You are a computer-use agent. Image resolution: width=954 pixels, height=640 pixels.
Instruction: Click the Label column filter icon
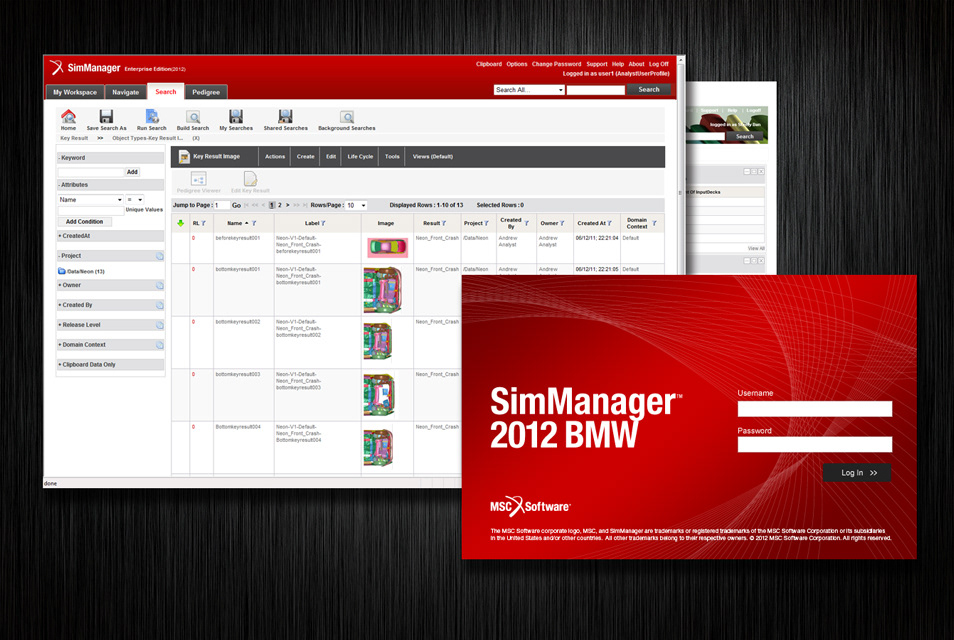tap(323, 223)
